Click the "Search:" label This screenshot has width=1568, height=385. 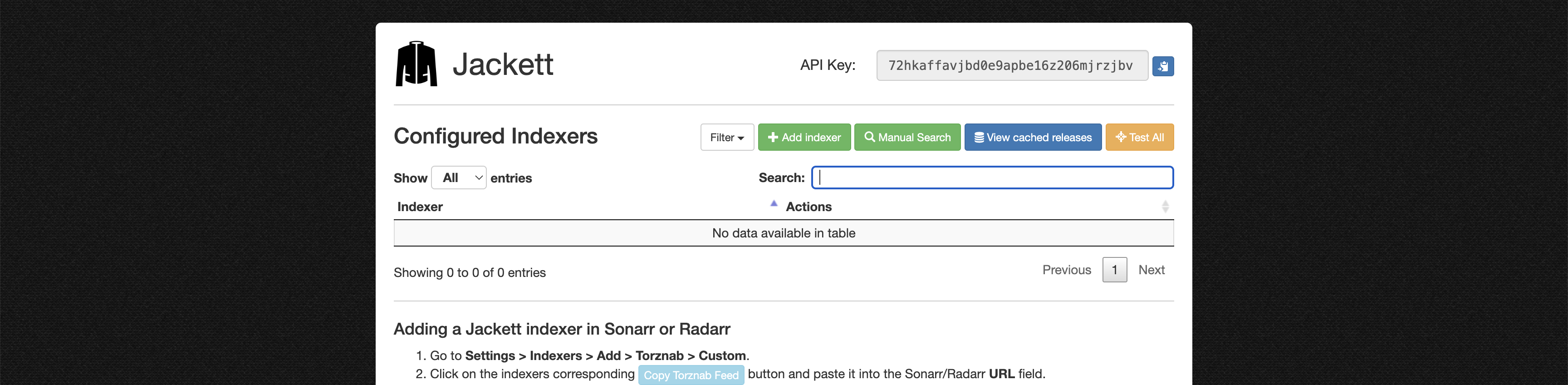coord(781,178)
